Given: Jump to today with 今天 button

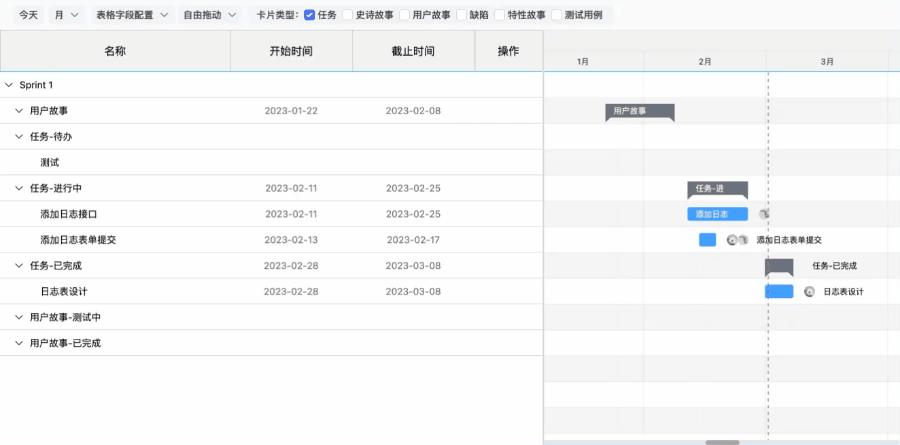Looking at the screenshot, I should (29, 15).
